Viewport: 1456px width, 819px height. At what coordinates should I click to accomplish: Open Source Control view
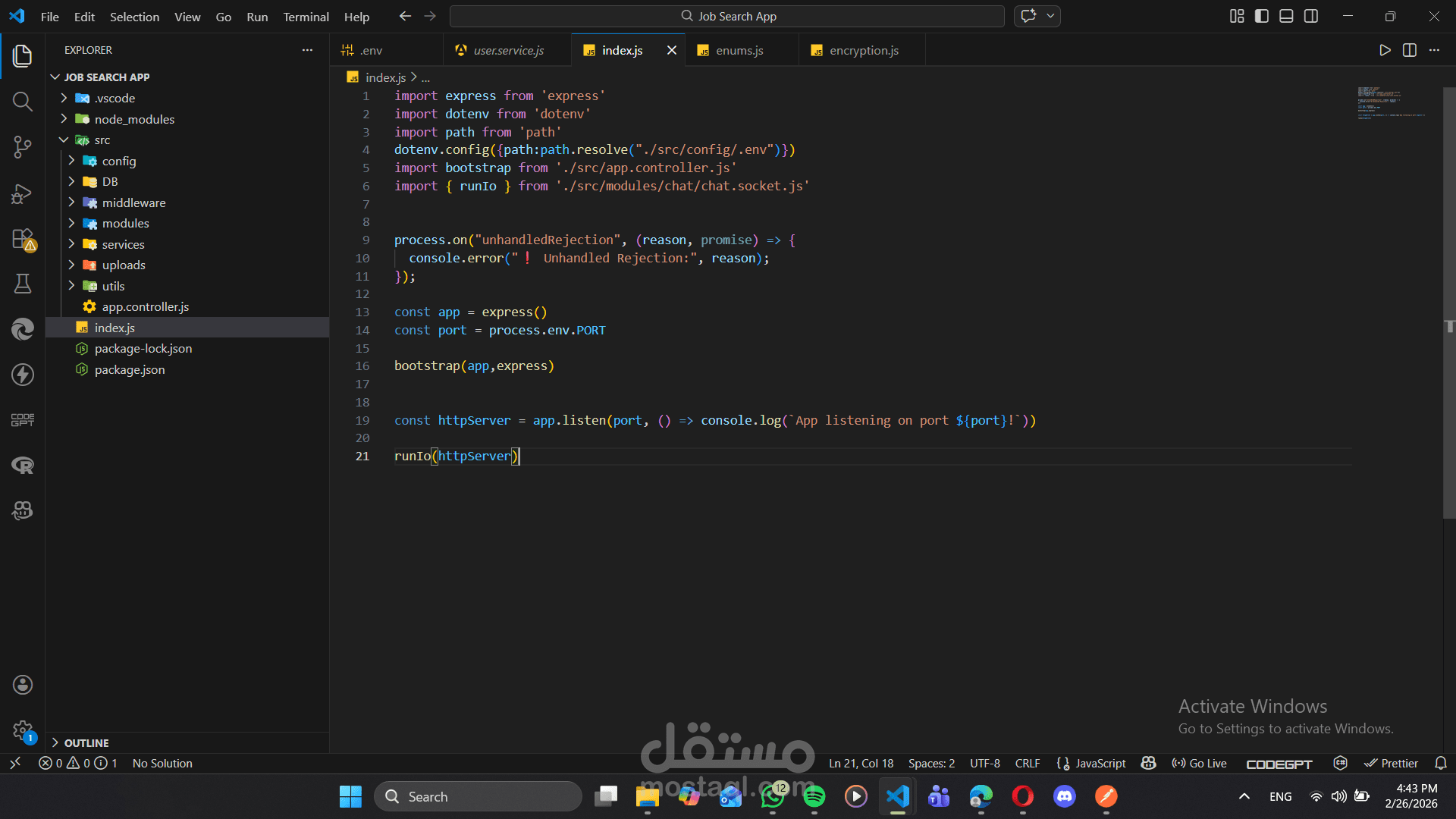pyautogui.click(x=23, y=147)
